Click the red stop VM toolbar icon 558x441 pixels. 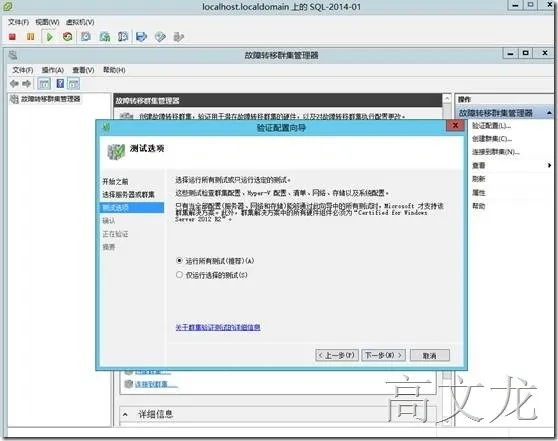(12, 37)
